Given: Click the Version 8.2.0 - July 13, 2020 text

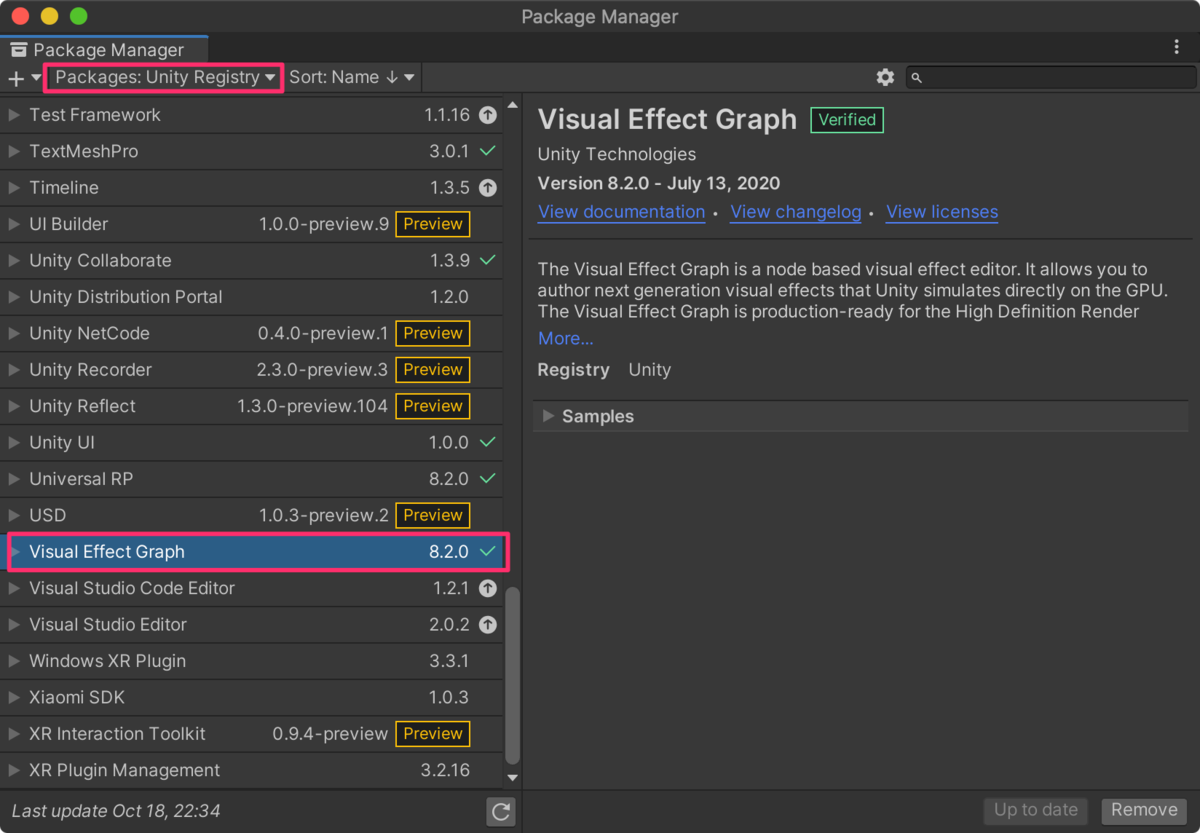Looking at the screenshot, I should [659, 183].
